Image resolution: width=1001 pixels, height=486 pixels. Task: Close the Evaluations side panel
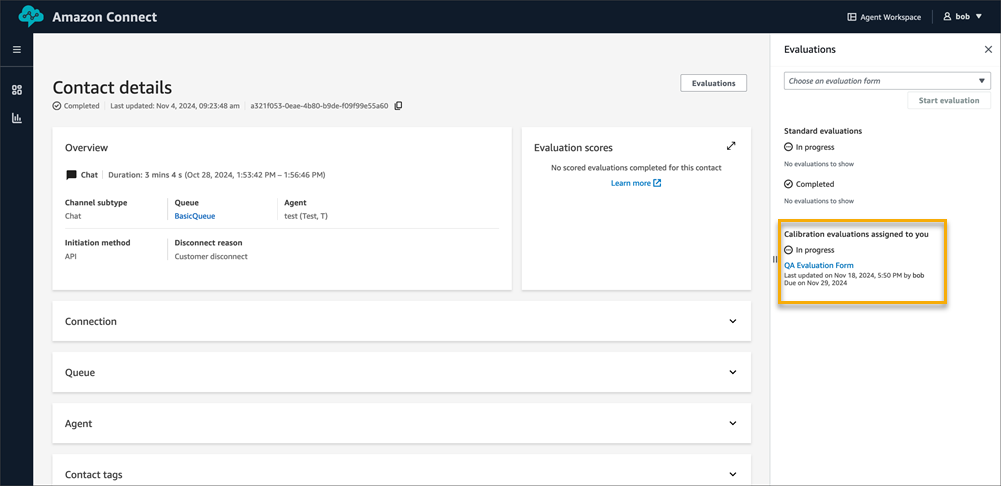988,49
